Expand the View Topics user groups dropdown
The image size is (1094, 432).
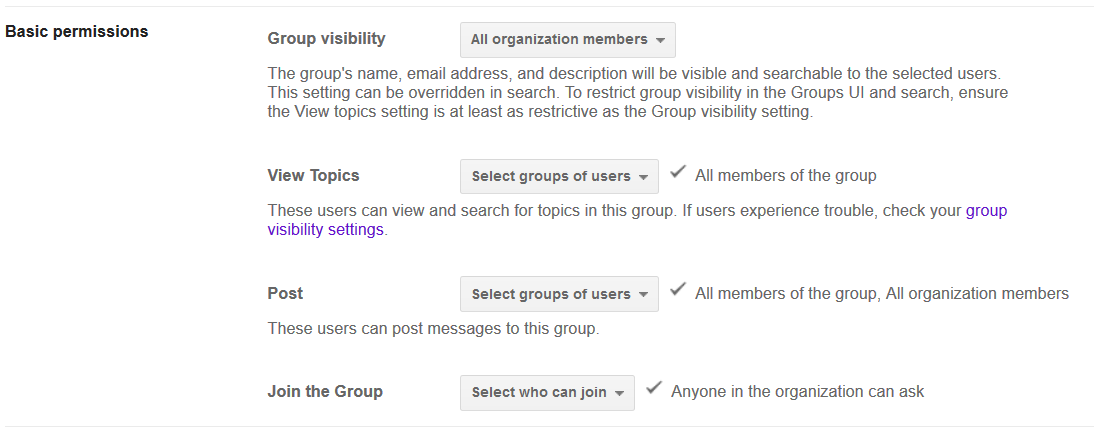pos(558,177)
